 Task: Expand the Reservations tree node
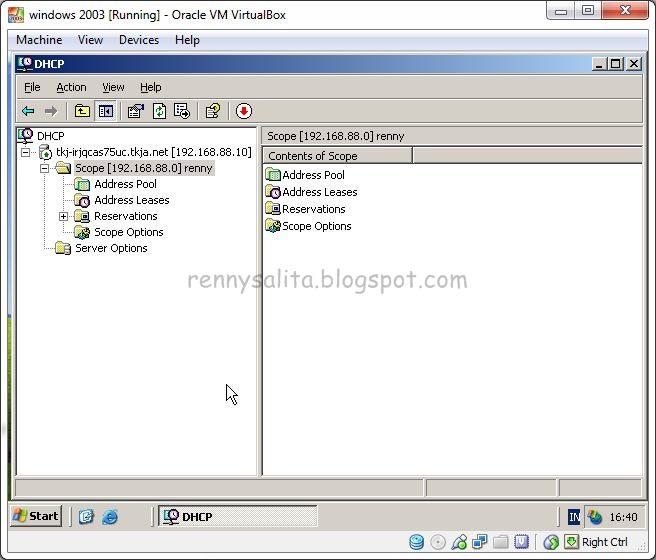[x=64, y=216]
